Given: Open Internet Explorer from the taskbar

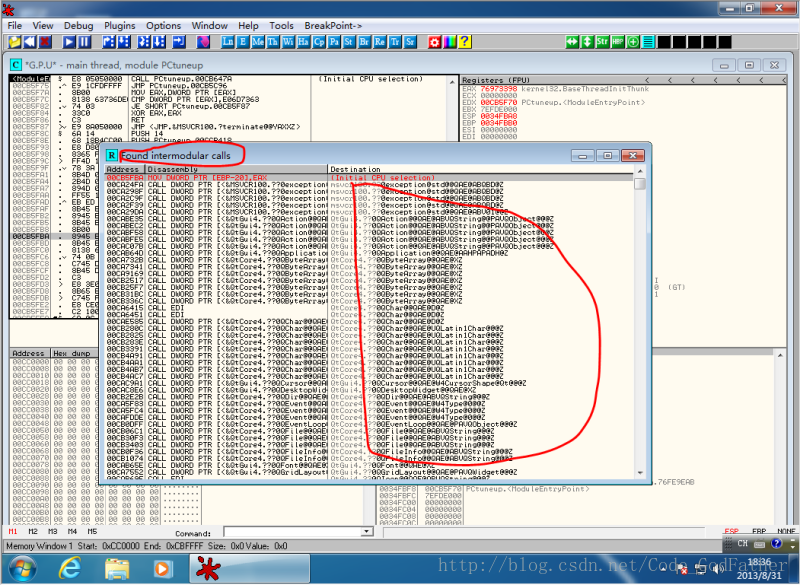Looking at the screenshot, I should point(70,568).
